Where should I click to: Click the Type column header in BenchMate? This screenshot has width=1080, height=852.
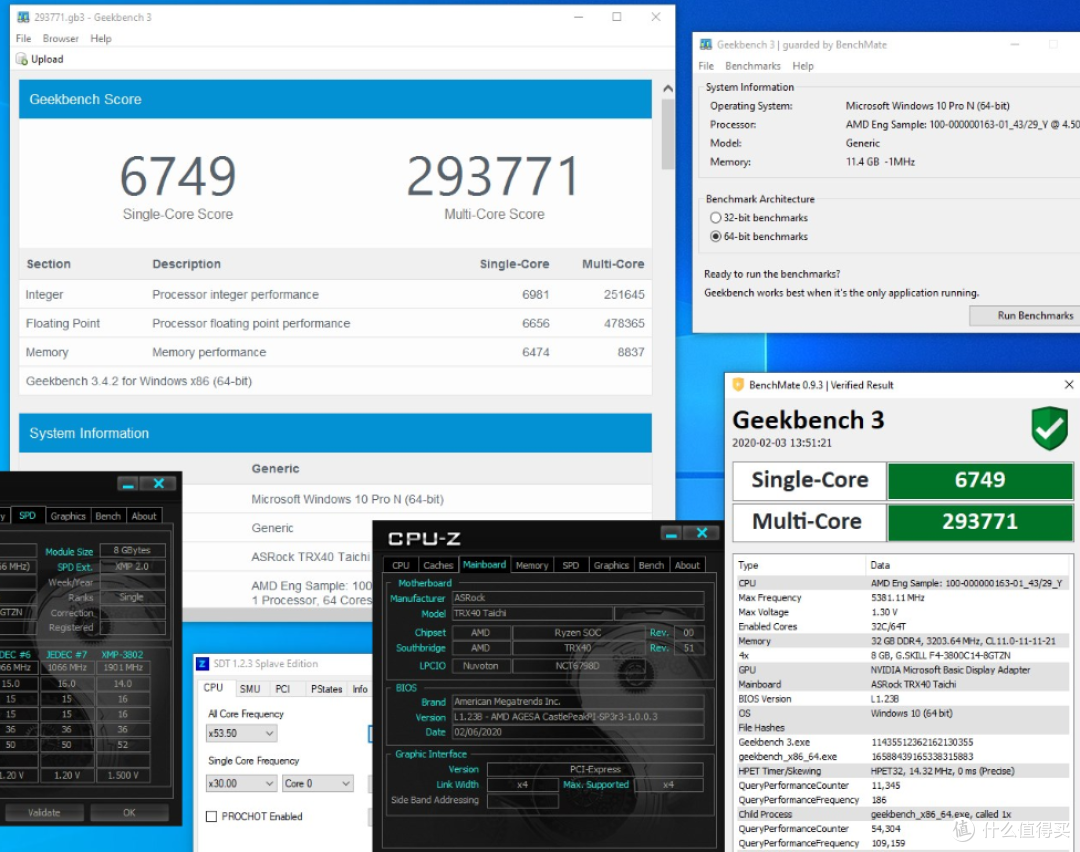[x=748, y=565]
